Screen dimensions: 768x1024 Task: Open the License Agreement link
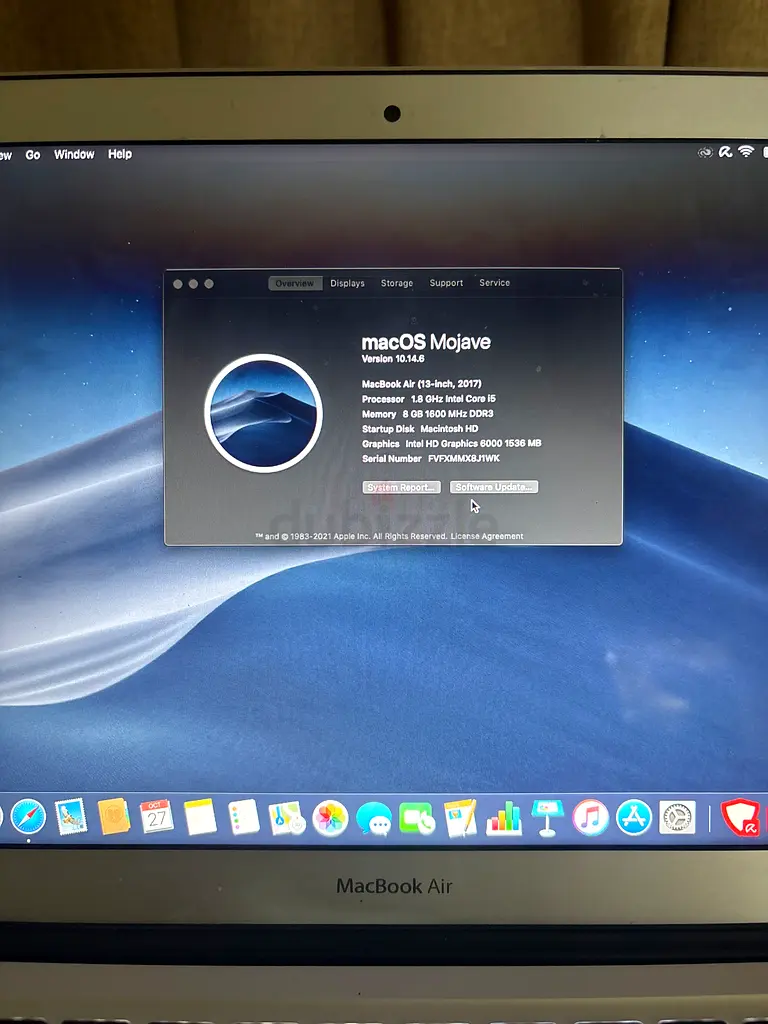[x=487, y=536]
